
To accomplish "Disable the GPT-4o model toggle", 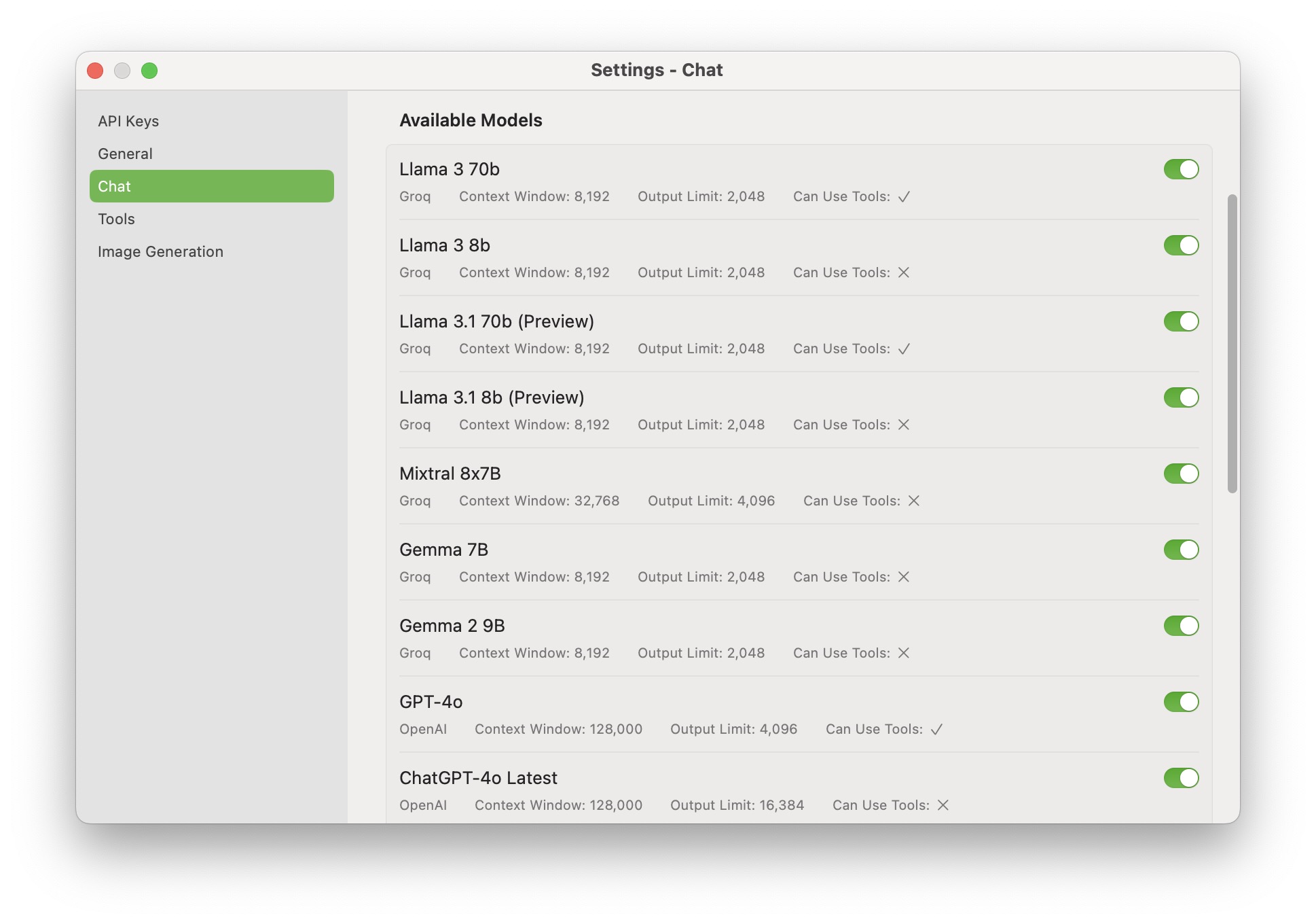I will pos(1181,702).
